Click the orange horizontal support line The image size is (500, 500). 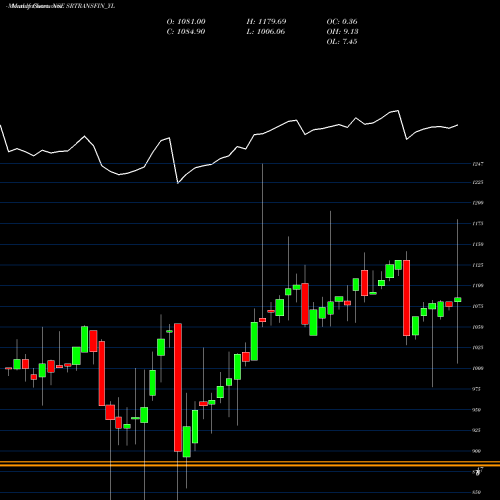[250, 464]
